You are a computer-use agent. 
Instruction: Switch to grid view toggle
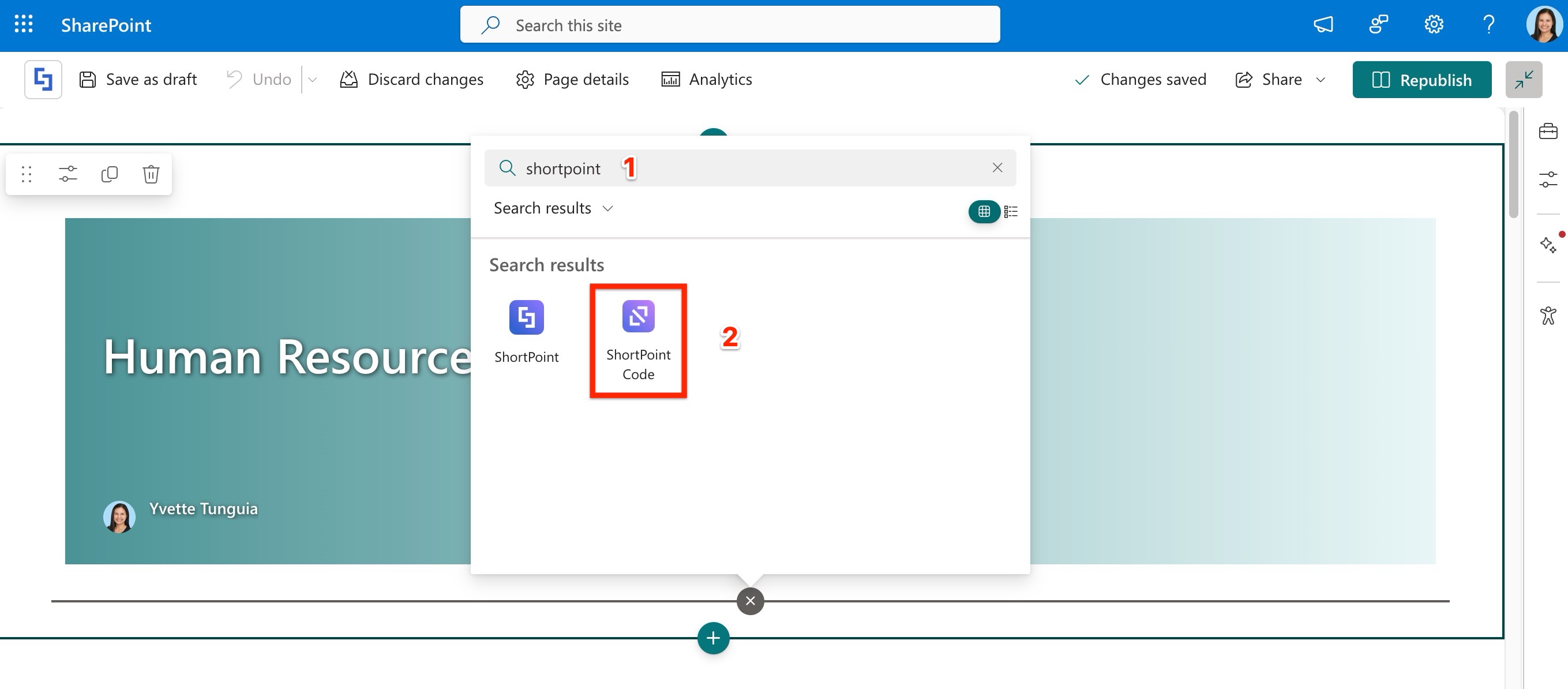[x=984, y=211]
